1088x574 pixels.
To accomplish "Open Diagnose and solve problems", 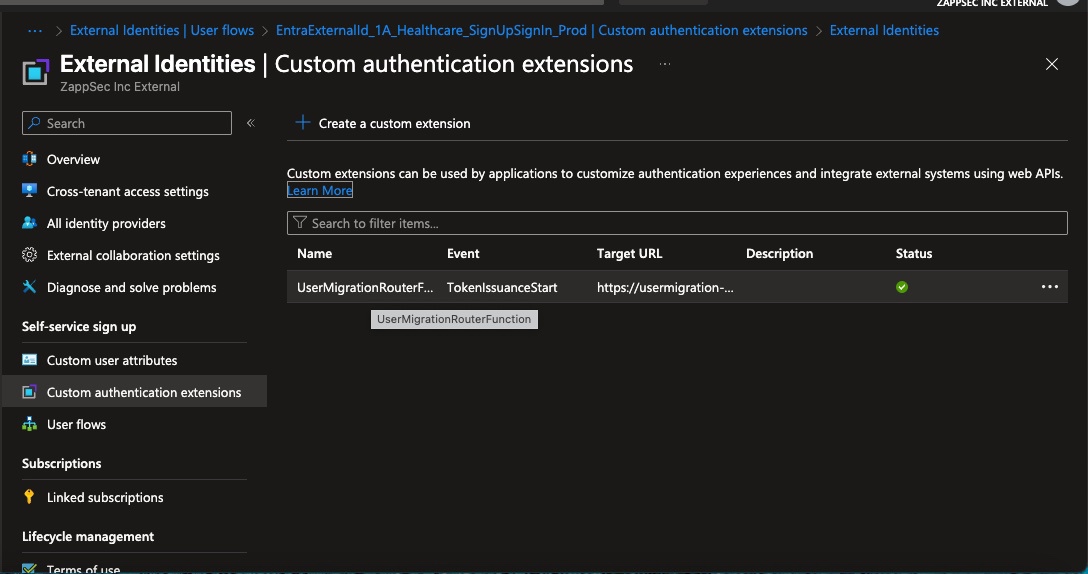I will pos(131,287).
